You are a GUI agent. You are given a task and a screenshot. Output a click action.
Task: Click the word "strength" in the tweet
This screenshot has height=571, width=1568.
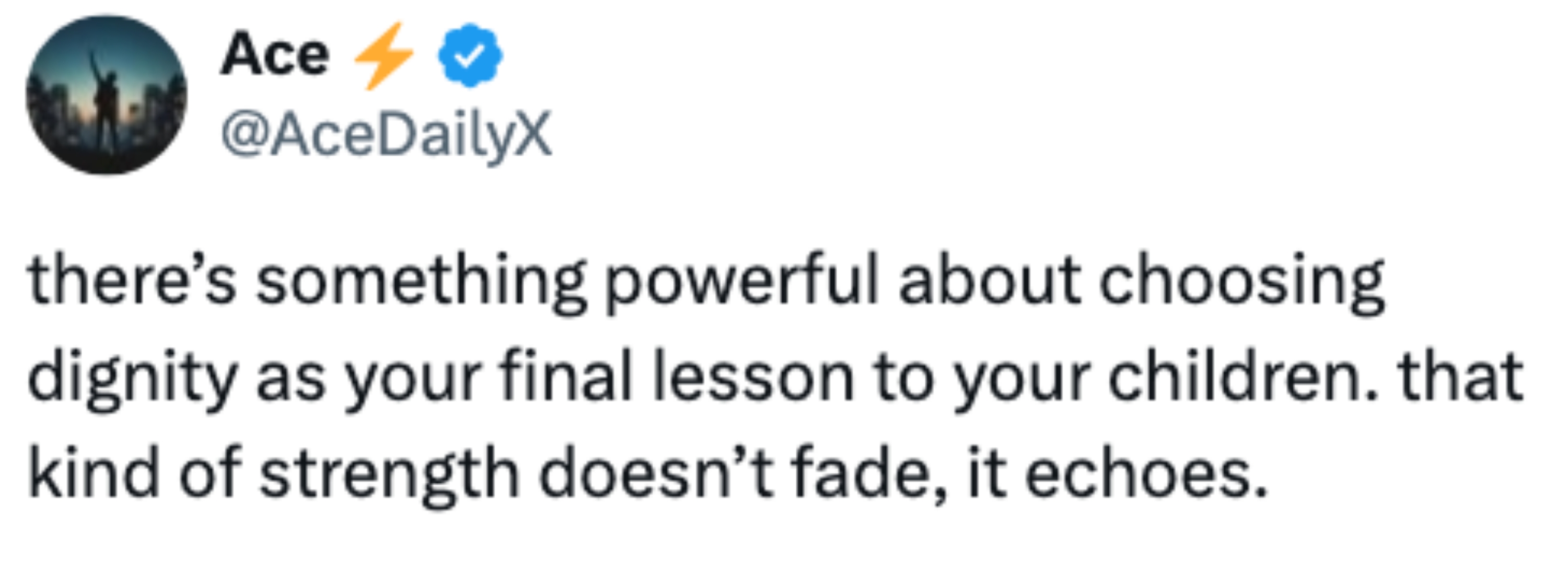pos(390,476)
